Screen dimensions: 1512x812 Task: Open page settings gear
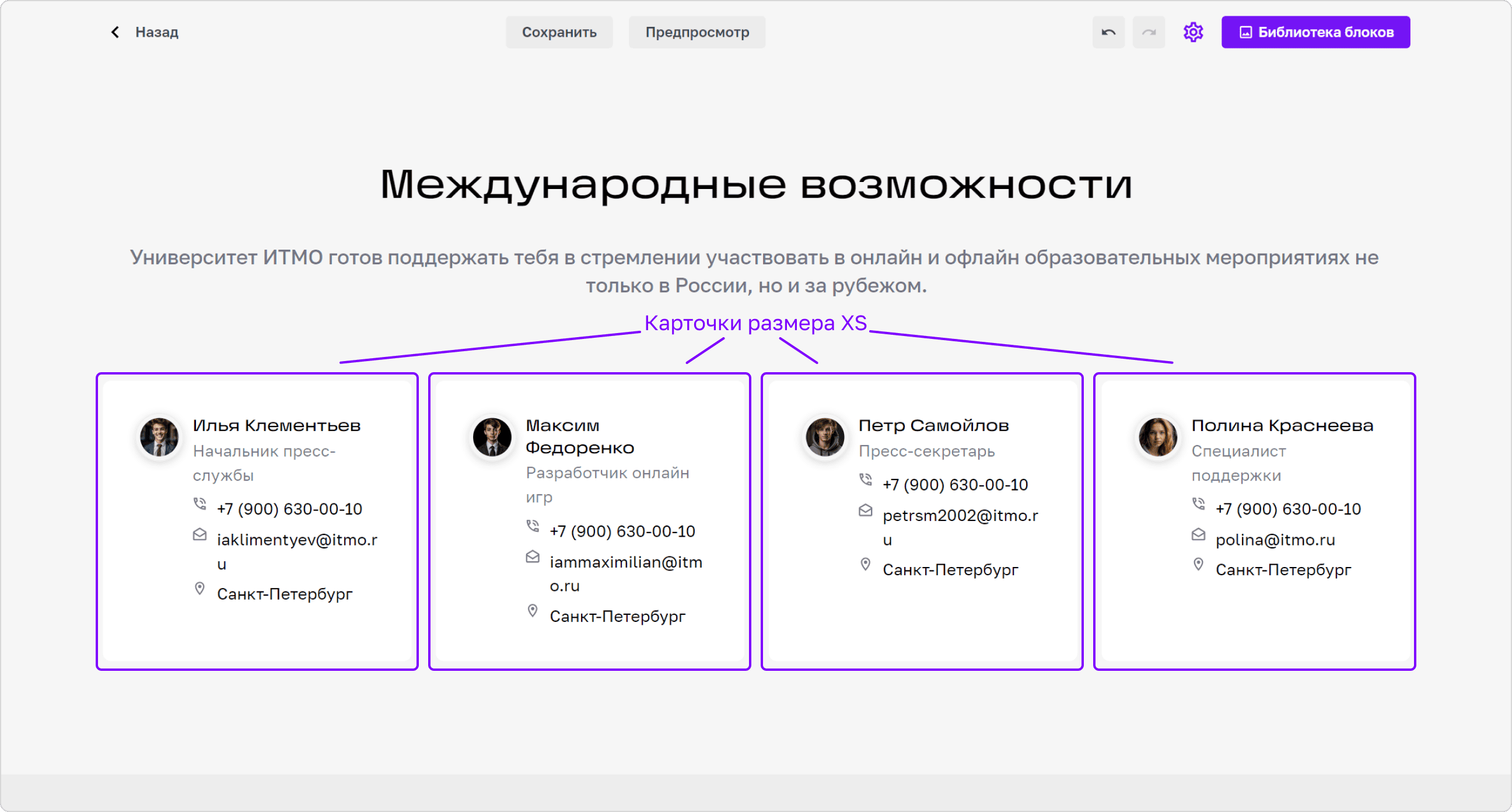pyautogui.click(x=1193, y=32)
